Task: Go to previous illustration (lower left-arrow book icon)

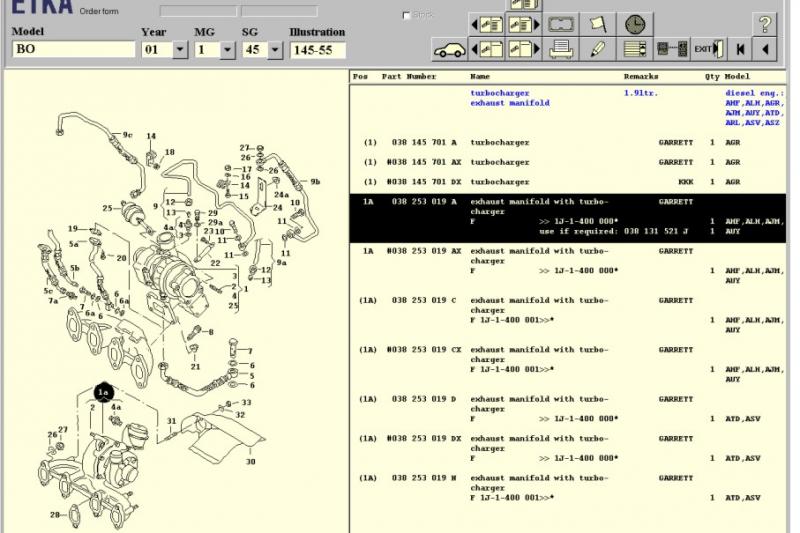Action: coord(487,49)
